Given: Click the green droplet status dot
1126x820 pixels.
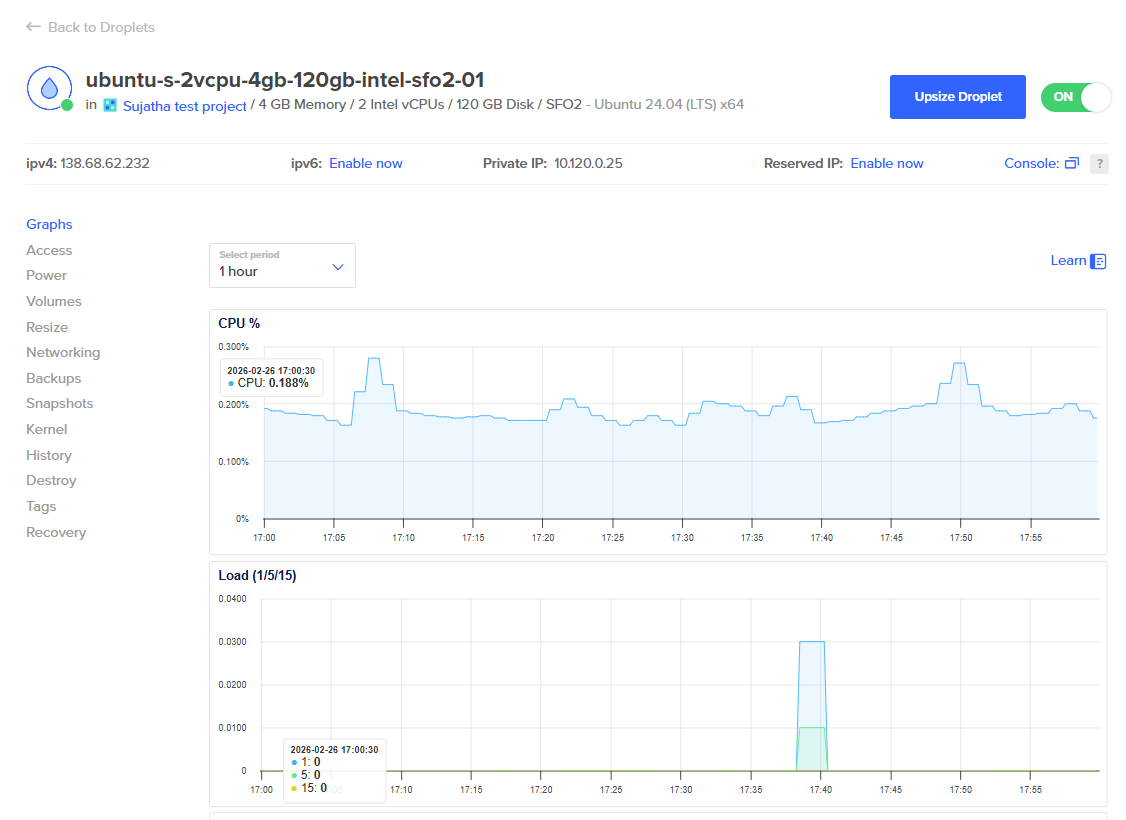Looking at the screenshot, I should pos(67,106).
